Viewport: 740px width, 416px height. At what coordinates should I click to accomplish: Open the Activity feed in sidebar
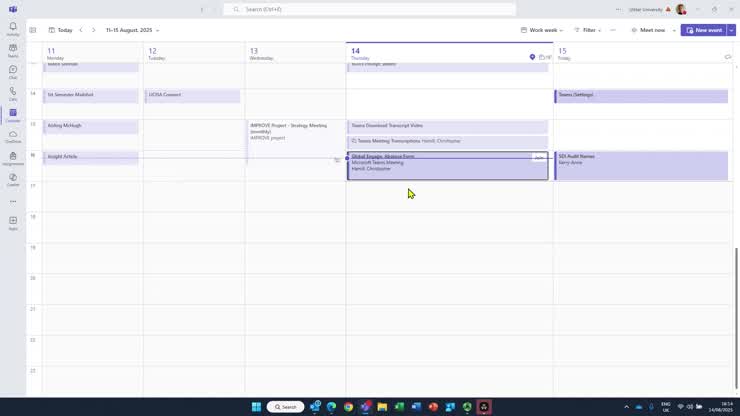[13, 28]
